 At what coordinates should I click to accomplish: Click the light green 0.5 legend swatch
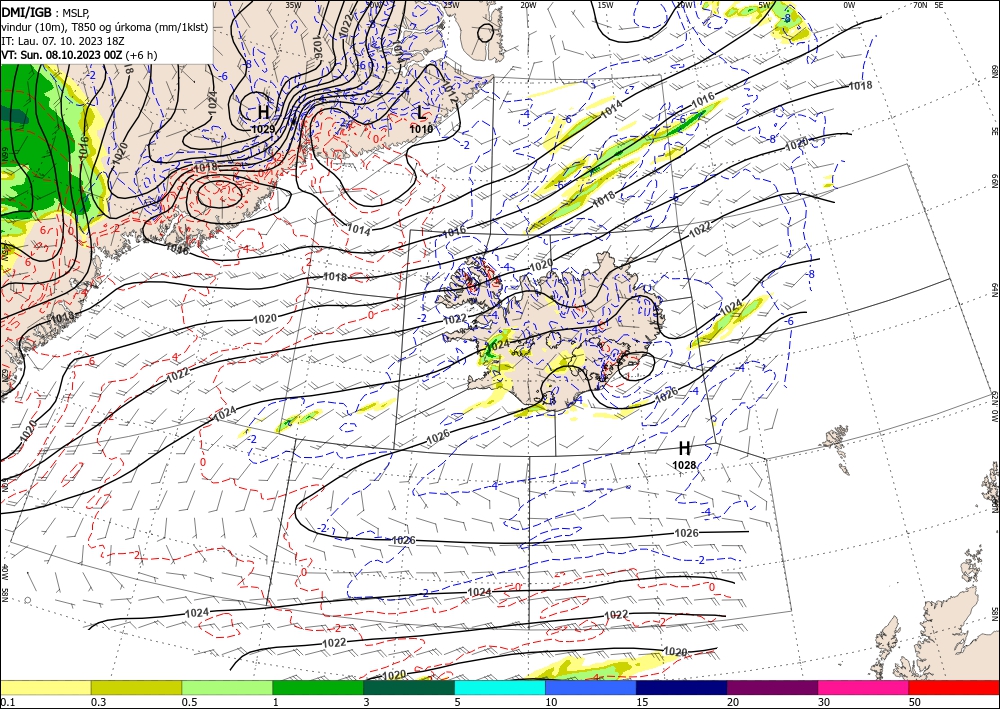(x=227, y=687)
